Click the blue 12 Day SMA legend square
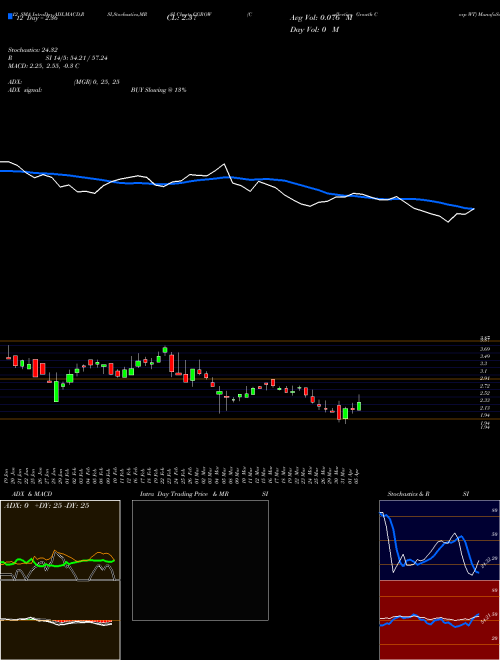Screen dimensions: 500x660 pos(10,16)
